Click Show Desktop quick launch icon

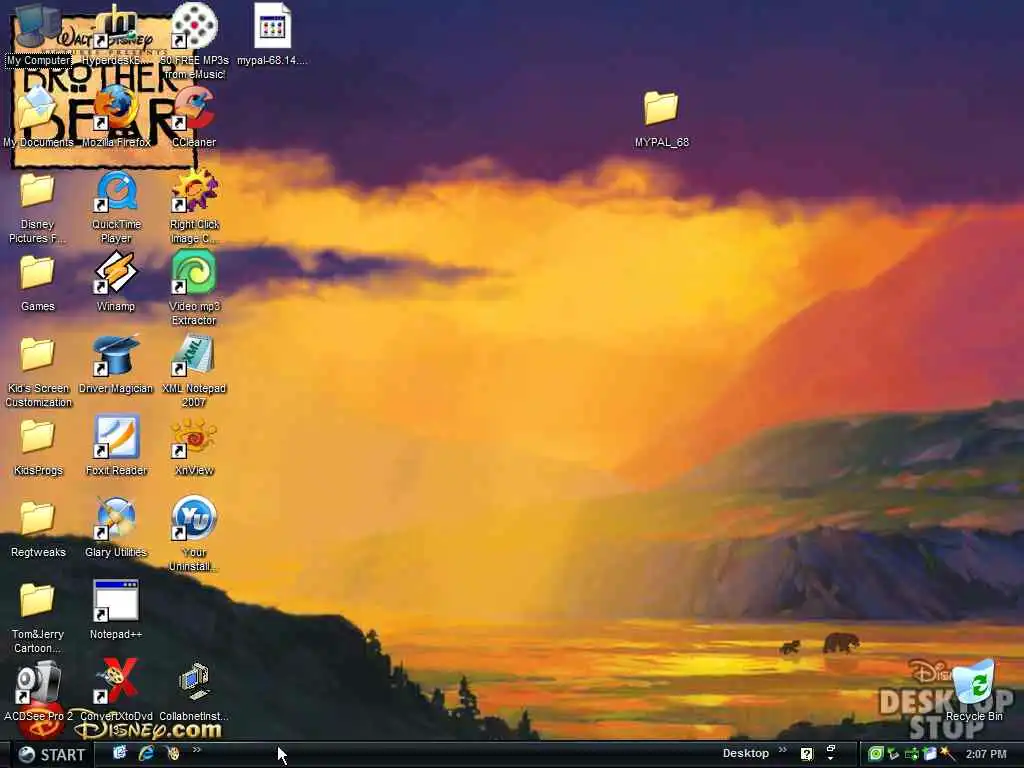pyautogui.click(x=120, y=753)
